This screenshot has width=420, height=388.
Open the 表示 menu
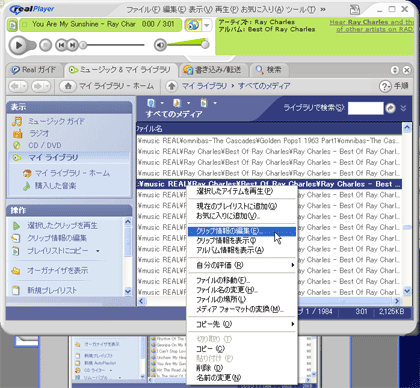pyautogui.click(x=200, y=10)
